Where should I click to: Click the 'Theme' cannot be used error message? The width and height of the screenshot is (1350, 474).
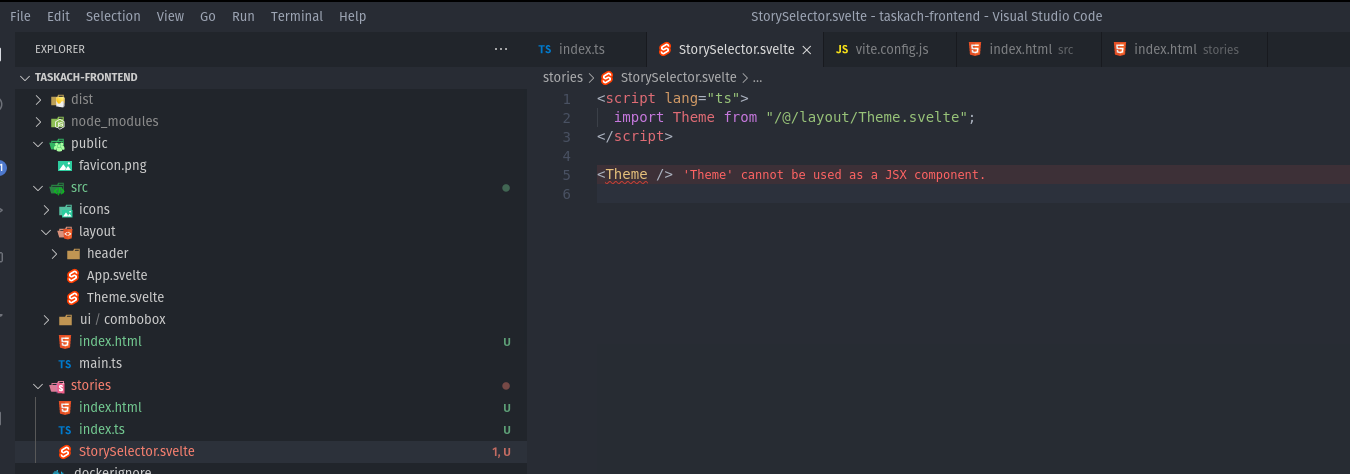coord(835,175)
